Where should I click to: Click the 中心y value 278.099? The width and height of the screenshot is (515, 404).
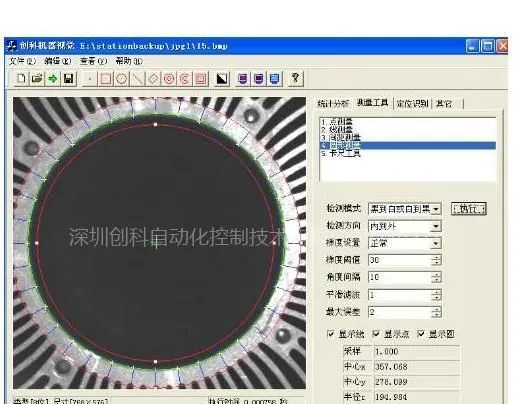click(x=417, y=382)
